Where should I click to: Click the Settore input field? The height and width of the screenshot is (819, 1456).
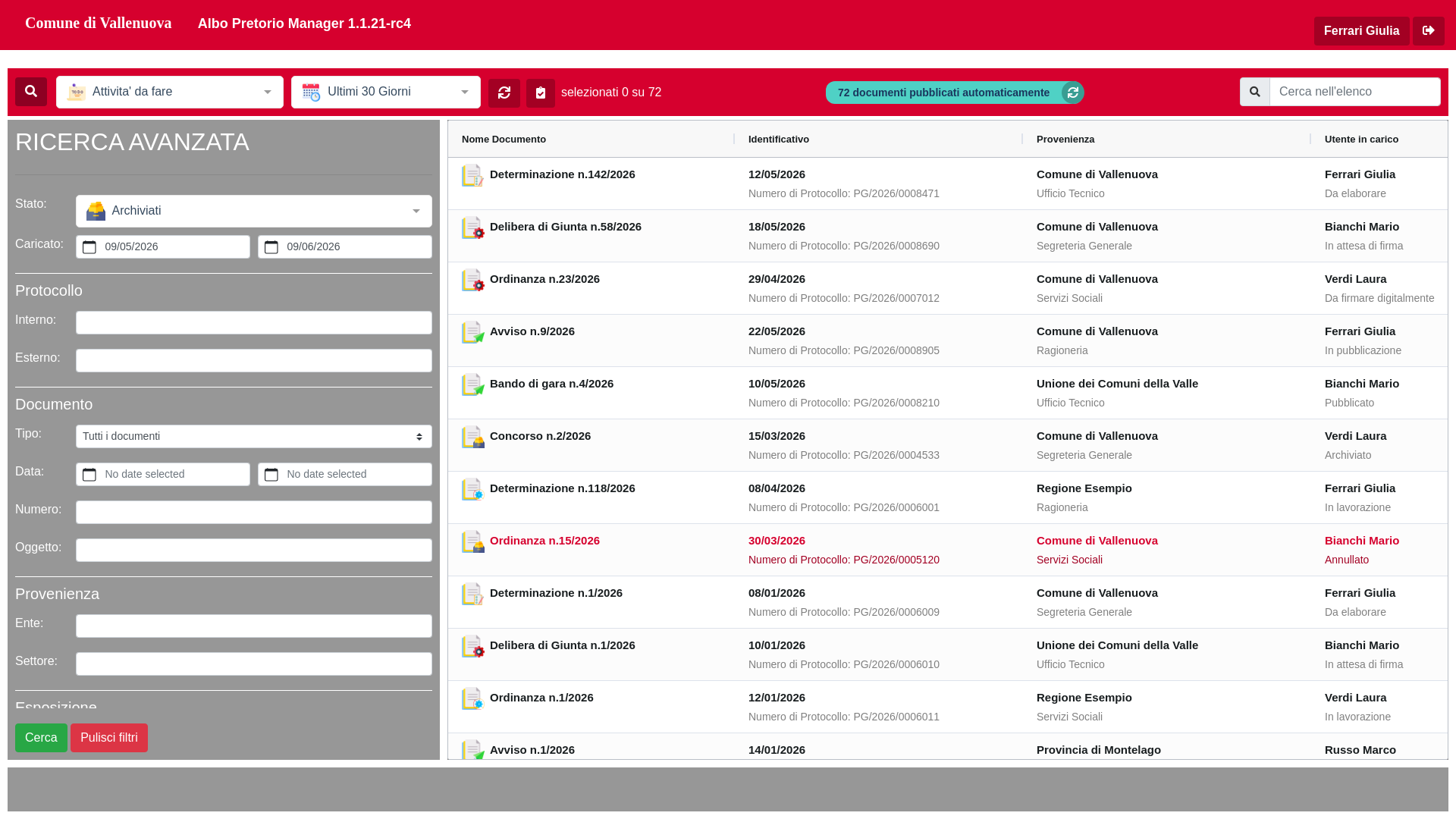(x=254, y=664)
